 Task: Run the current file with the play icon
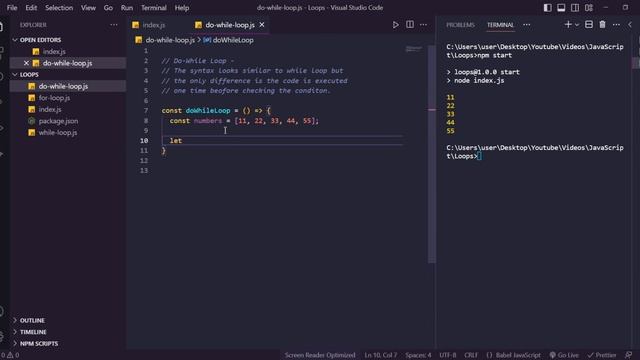coord(395,25)
